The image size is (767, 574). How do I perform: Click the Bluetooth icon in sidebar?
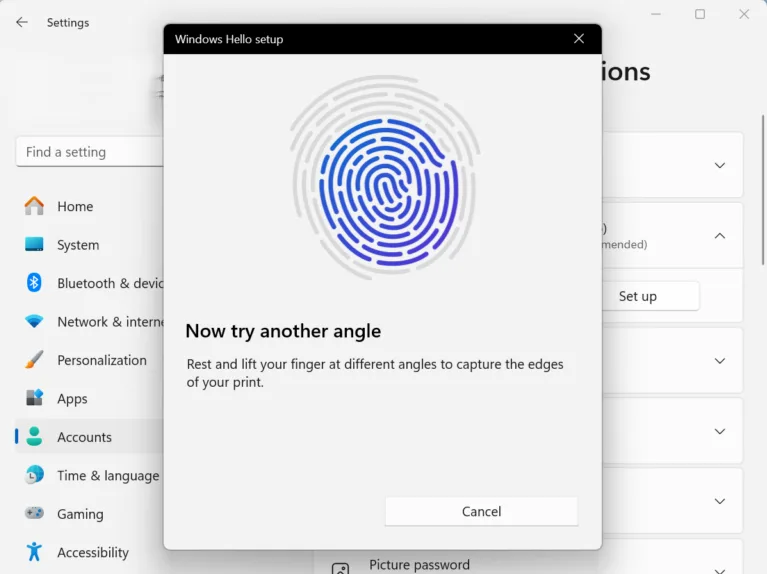pos(34,282)
